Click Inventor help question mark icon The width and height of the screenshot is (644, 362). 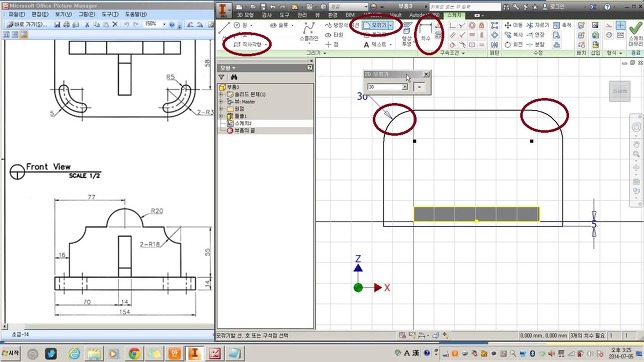(607, 7)
